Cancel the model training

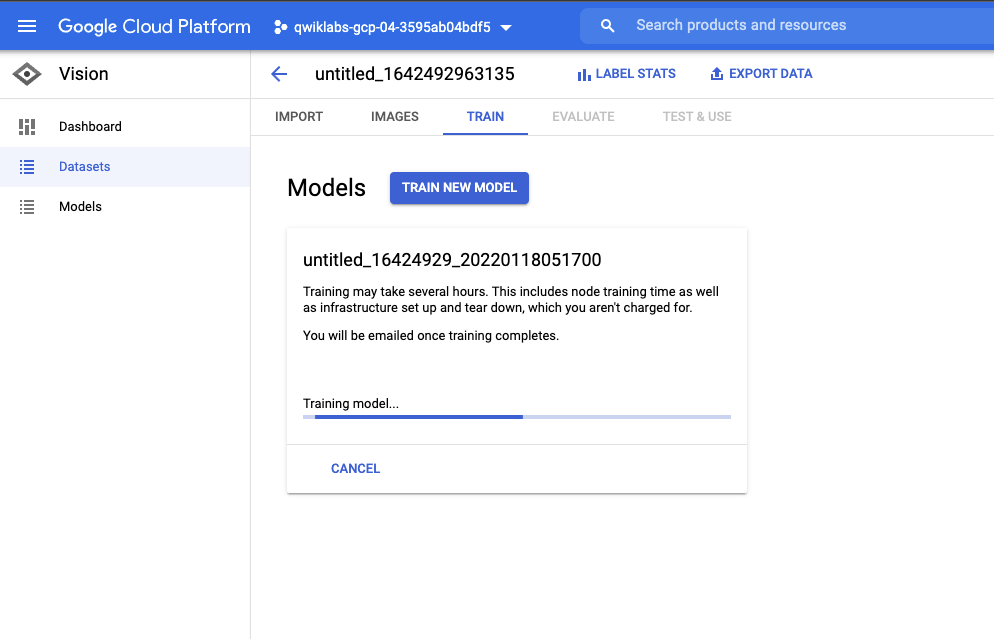(355, 468)
